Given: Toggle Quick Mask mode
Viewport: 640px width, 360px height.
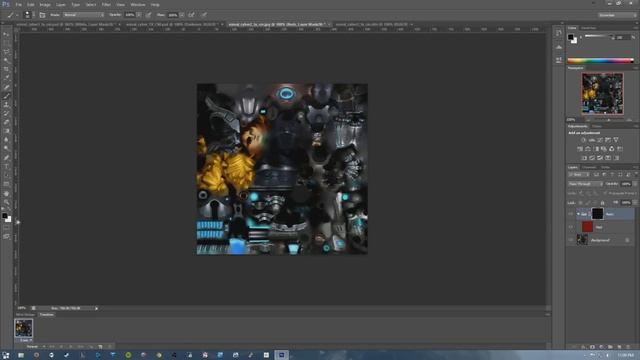Looking at the screenshot, I should 6,228.
